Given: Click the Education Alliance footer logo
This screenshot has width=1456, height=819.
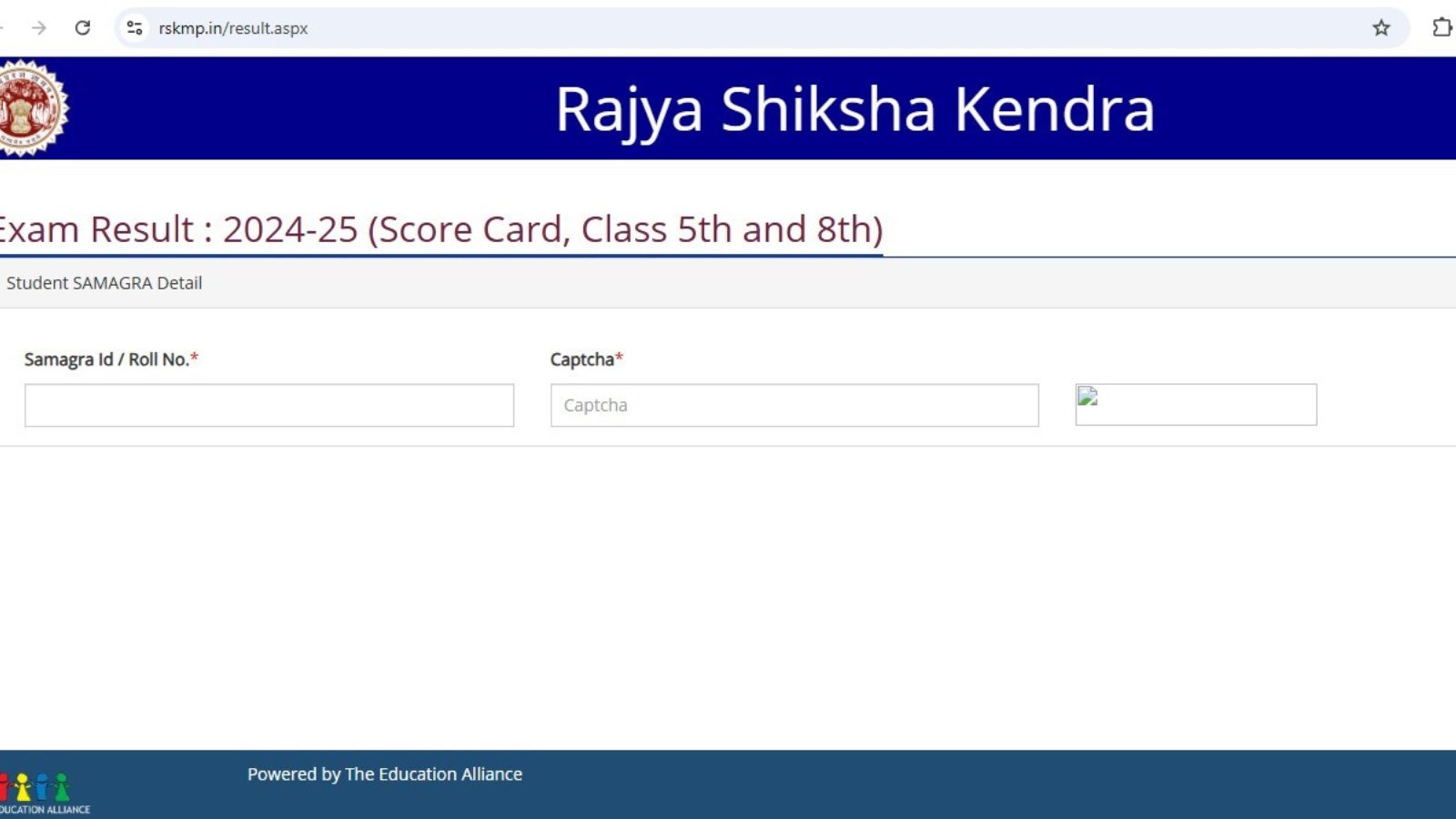Looking at the screenshot, I should coord(41,792).
